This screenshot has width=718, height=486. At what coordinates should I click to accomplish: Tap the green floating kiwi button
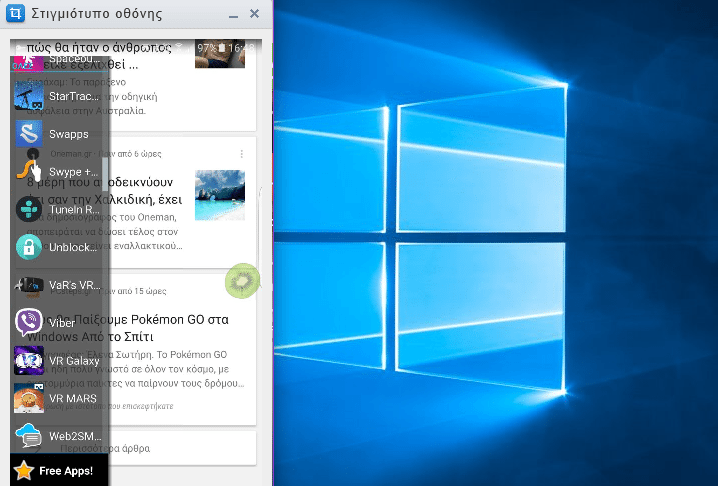242,281
